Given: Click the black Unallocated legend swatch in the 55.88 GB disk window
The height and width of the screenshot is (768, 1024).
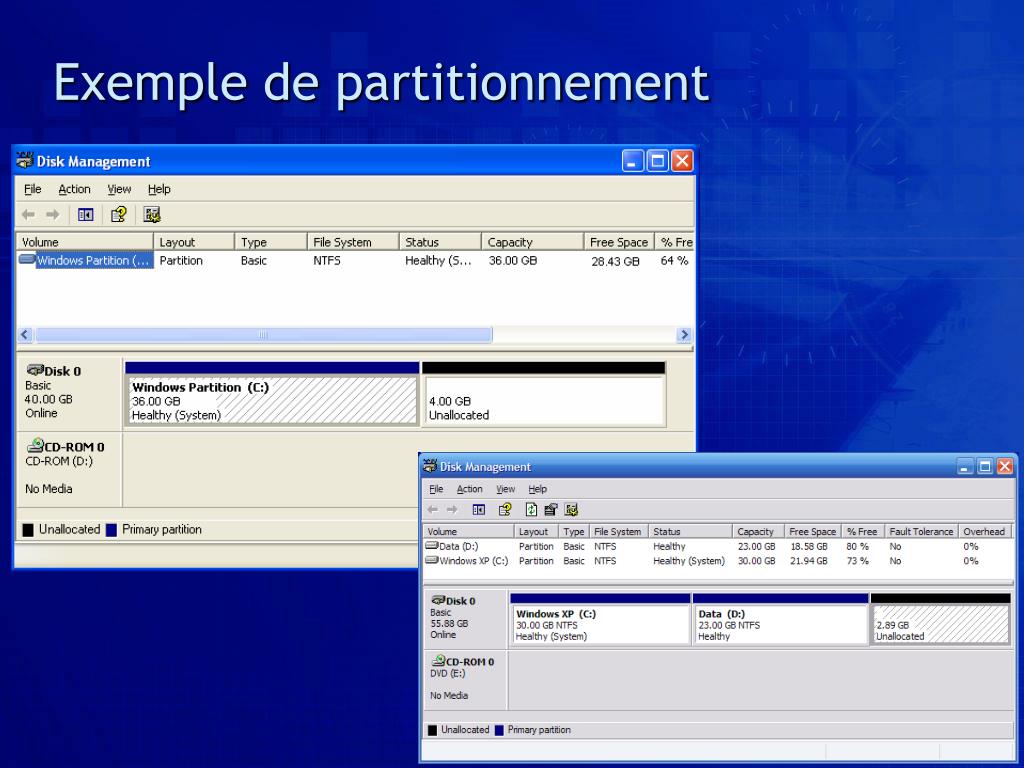Looking at the screenshot, I should 432,730.
